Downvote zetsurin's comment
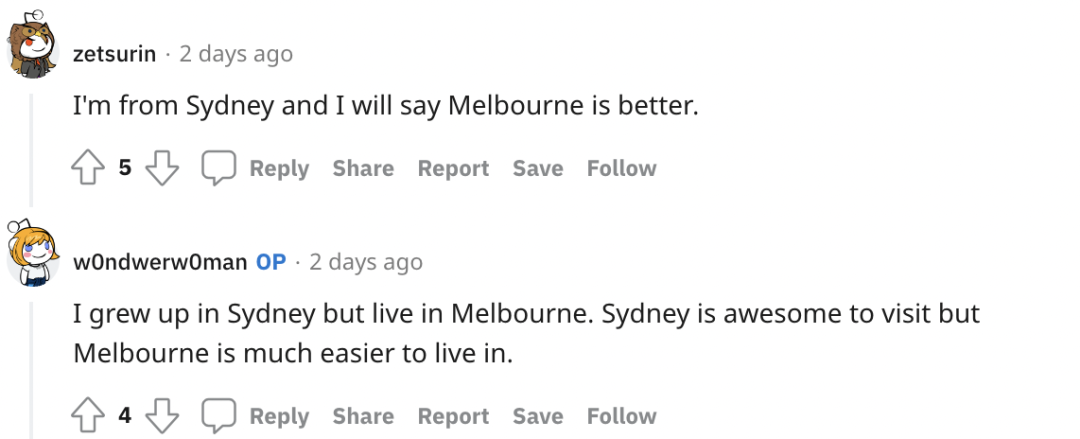1080x439 pixels. (x=163, y=168)
